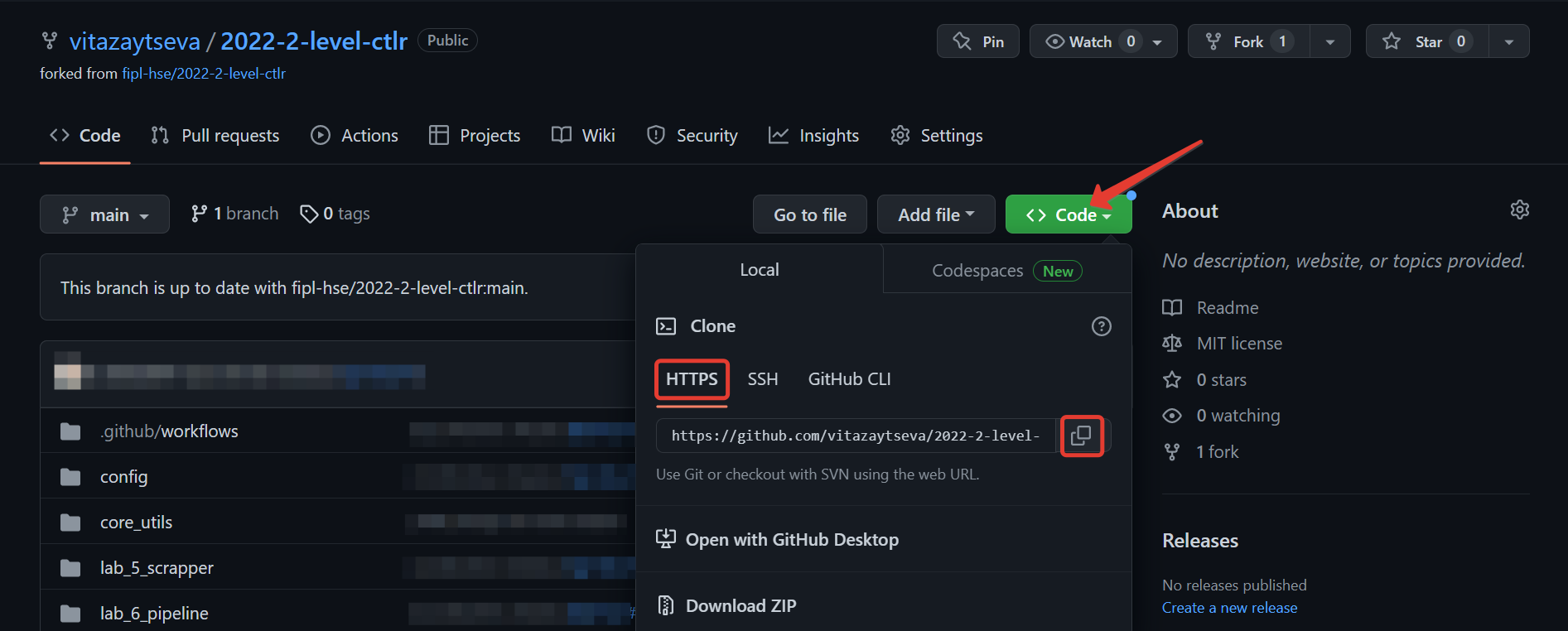This screenshot has width=1568, height=631.
Task: View the 0 stars link
Action: pos(1222,380)
